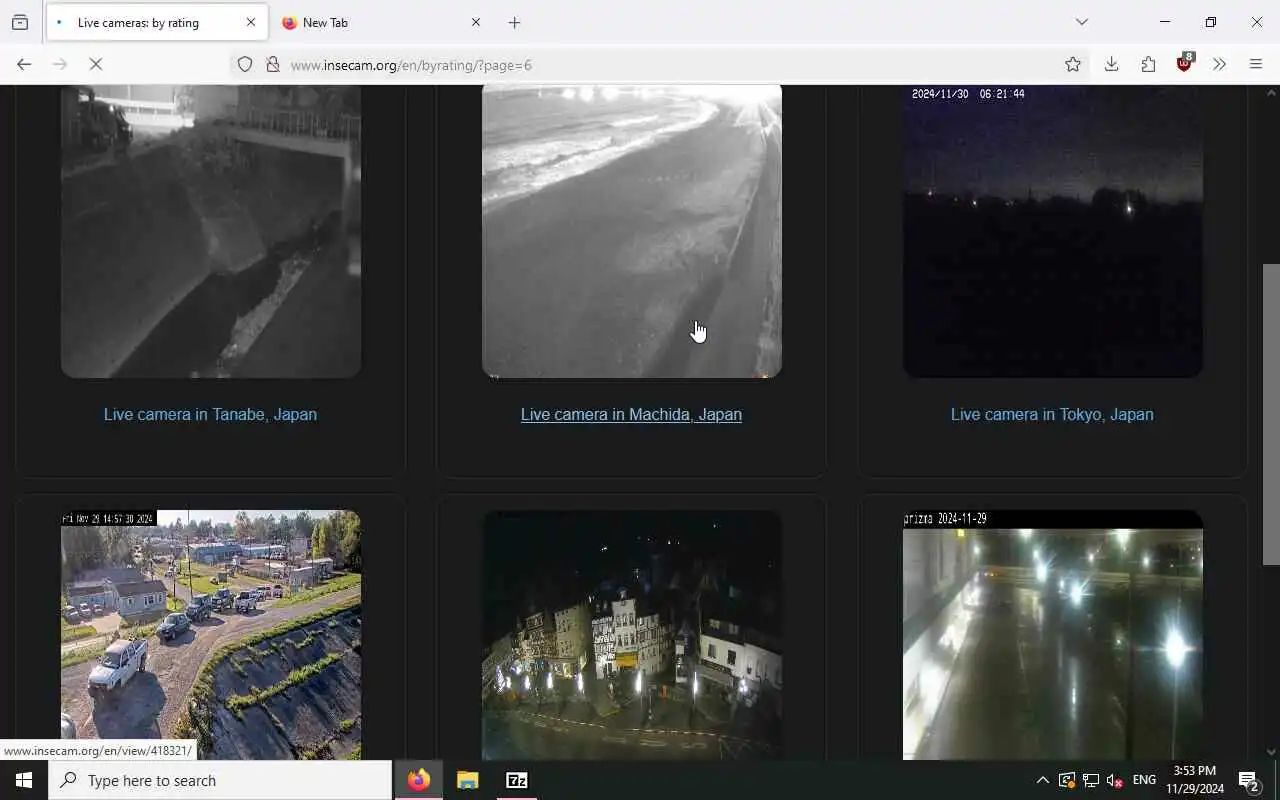Open Live camera in Tokyo, Japan link
The height and width of the screenshot is (800, 1280).
point(1052,414)
